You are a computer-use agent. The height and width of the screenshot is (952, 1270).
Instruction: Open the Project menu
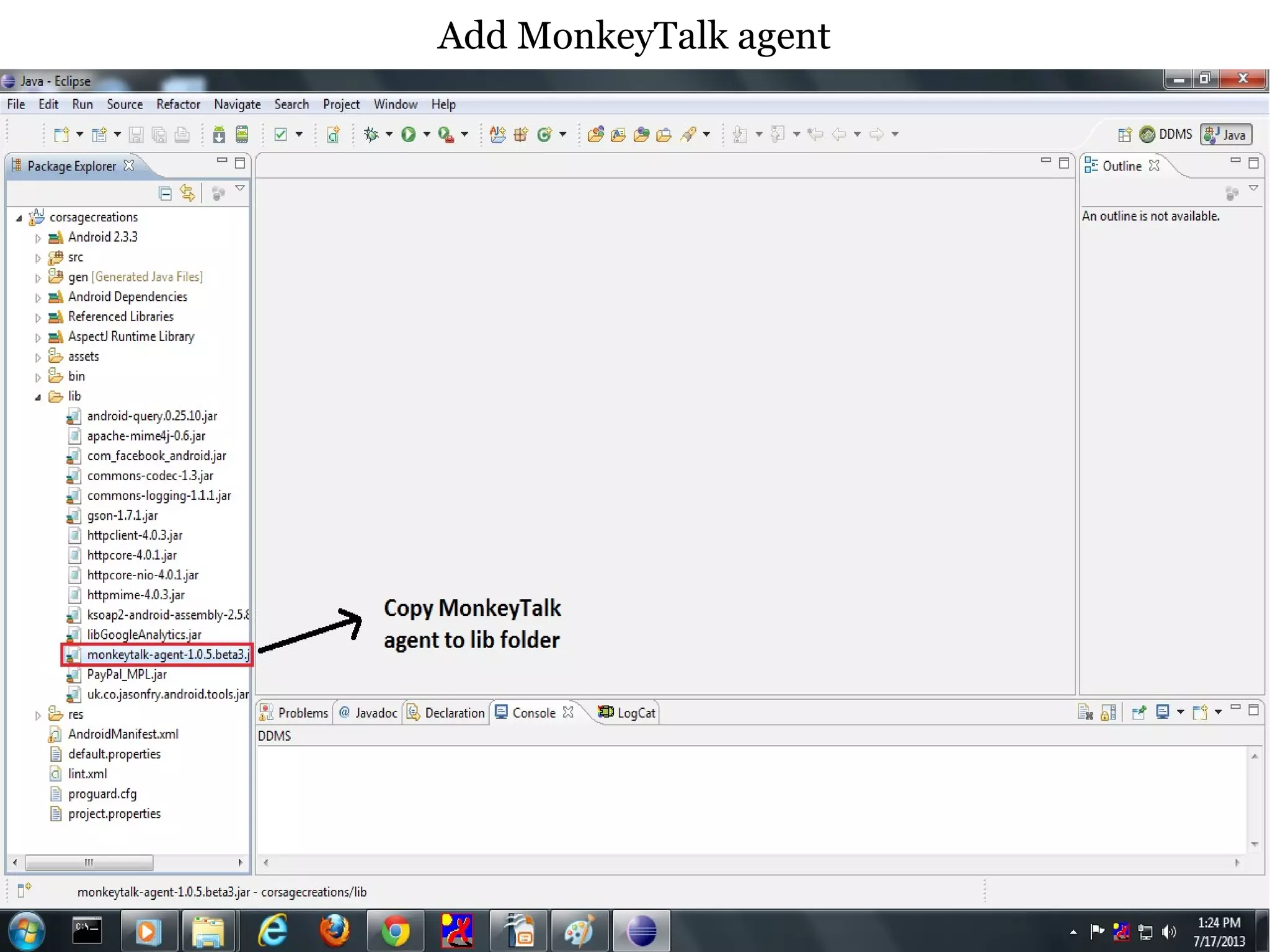tap(341, 104)
